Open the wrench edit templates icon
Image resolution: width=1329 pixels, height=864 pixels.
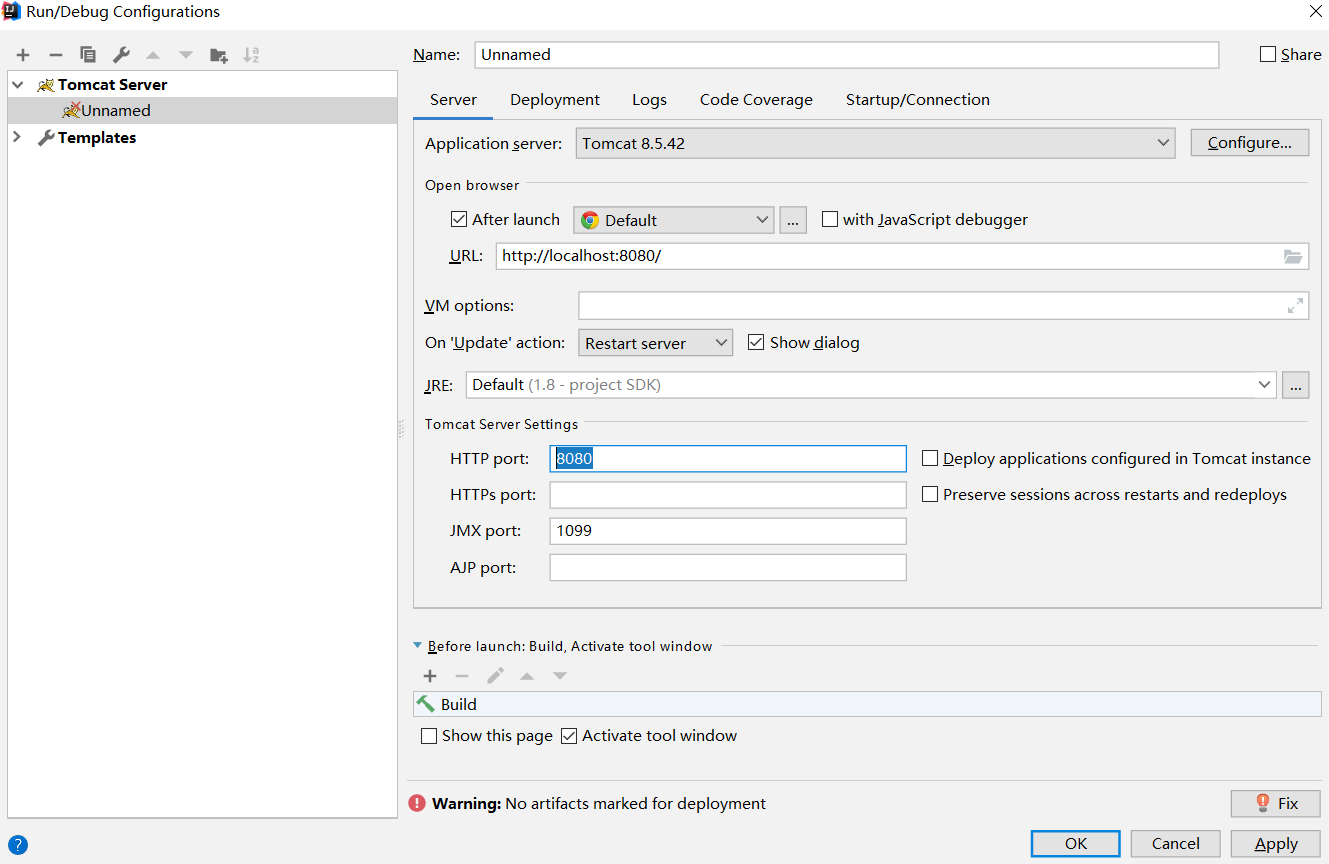pyautogui.click(x=121, y=55)
